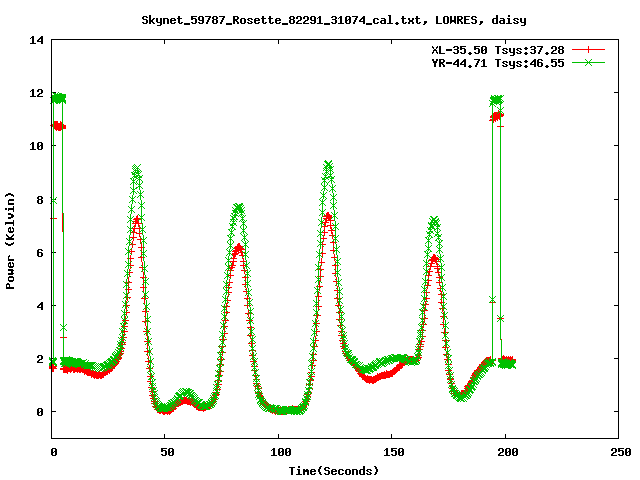This screenshot has width=640, height=480.
Task: Click the y-axis tick label 10
Action: click(x=36, y=146)
